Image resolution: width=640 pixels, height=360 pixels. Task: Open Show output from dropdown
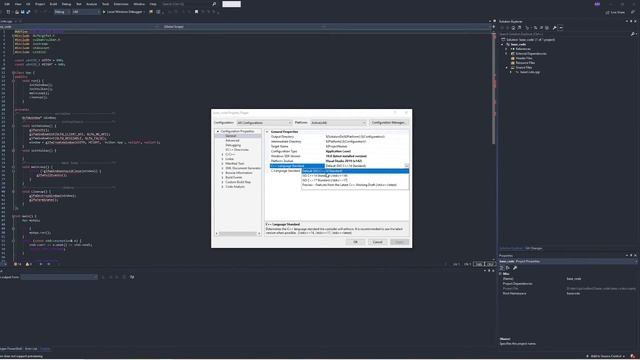point(59,277)
